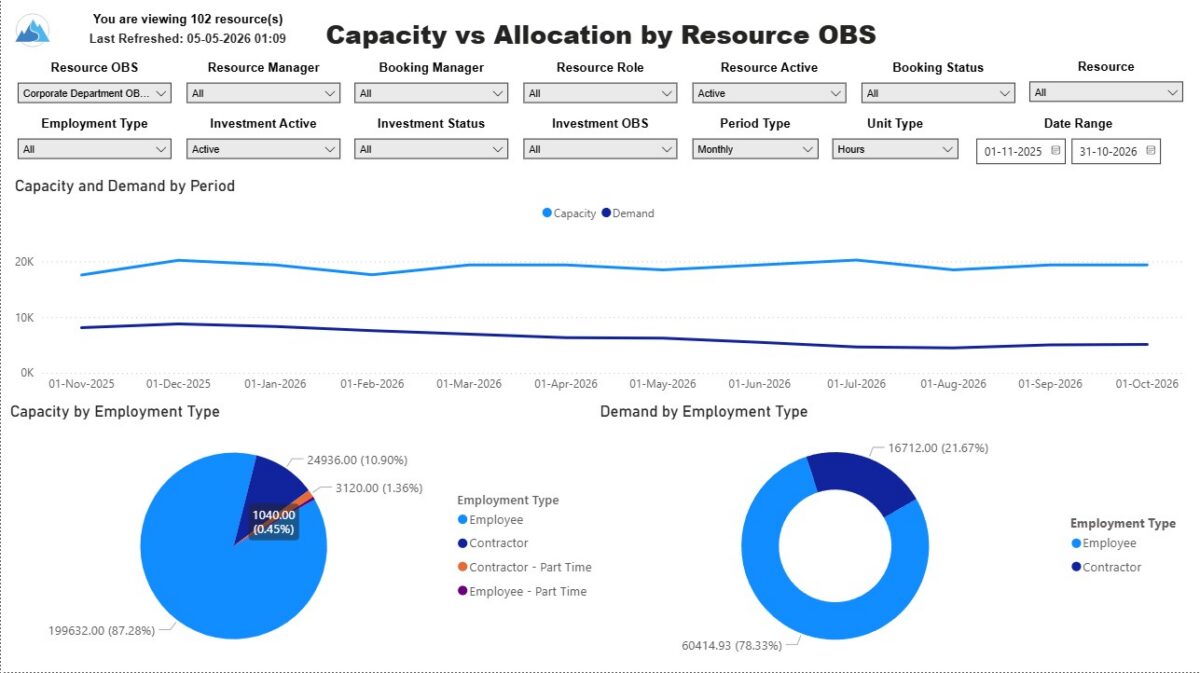
Task: Select Capacity legend marker in line chart
Action: pyautogui.click(x=547, y=213)
